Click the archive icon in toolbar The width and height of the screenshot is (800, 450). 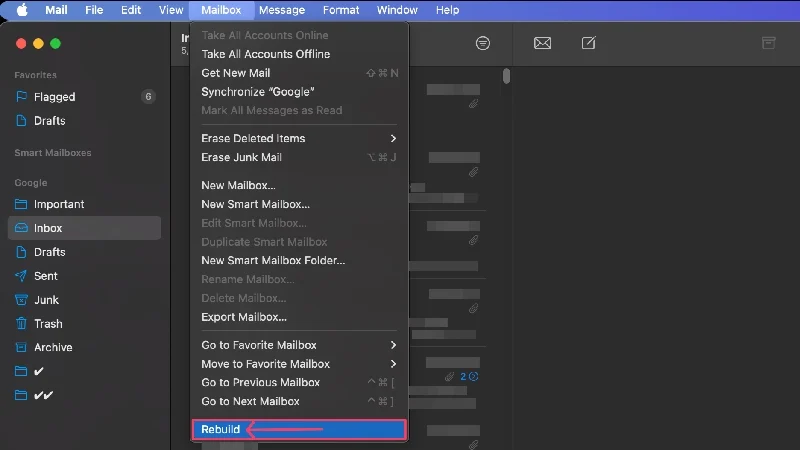768,43
